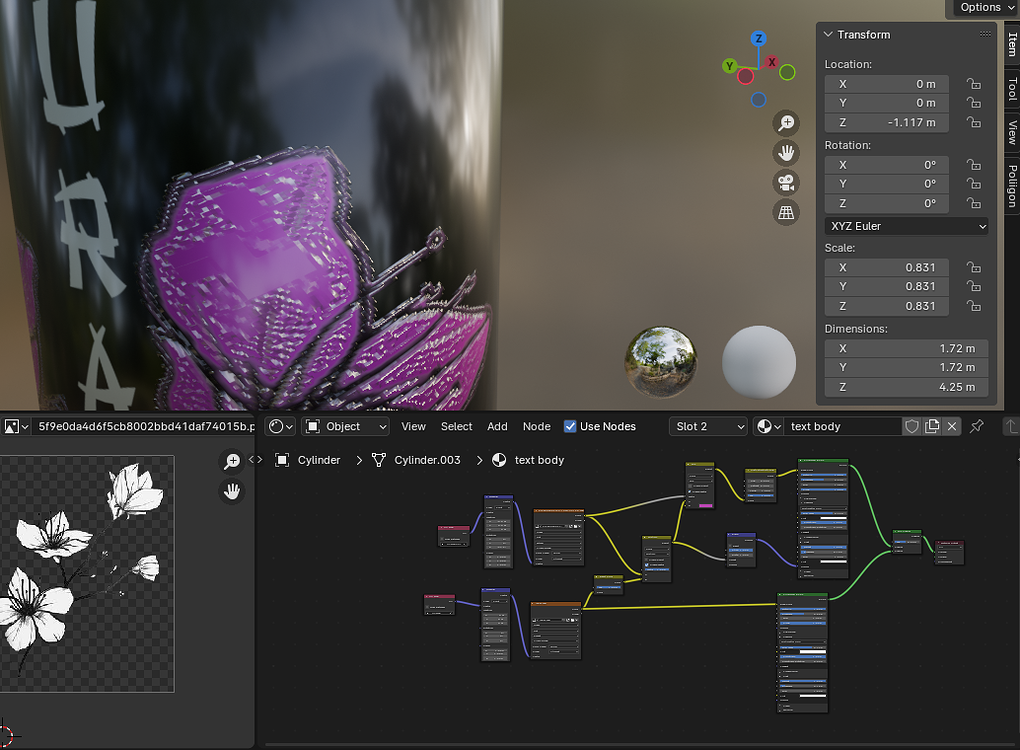Lock the Location X axis
The image size is (1020, 750).
point(973,84)
